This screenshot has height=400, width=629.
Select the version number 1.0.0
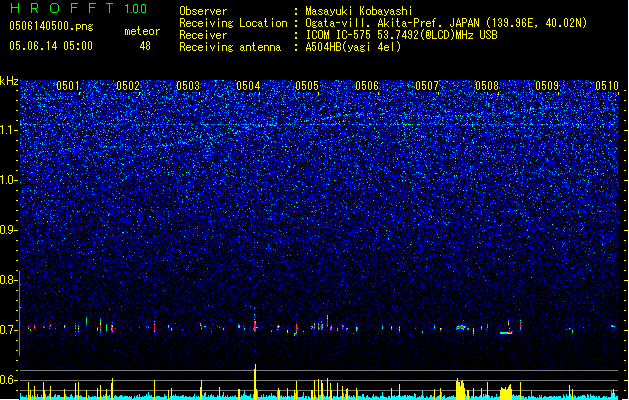coord(136,8)
